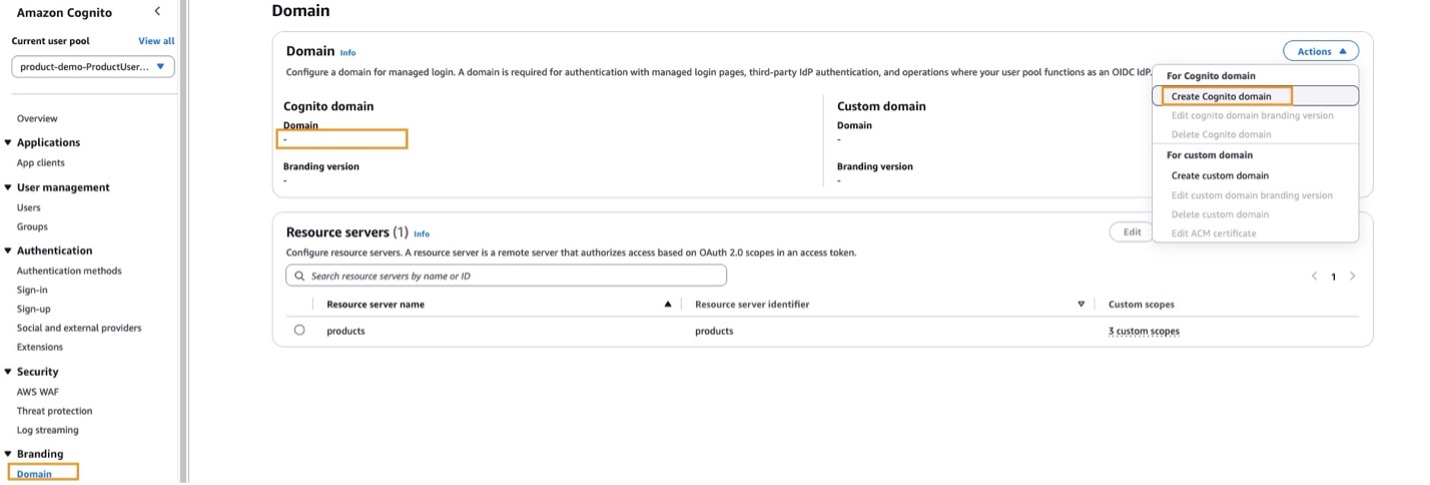Collapse the User management section

9,188
